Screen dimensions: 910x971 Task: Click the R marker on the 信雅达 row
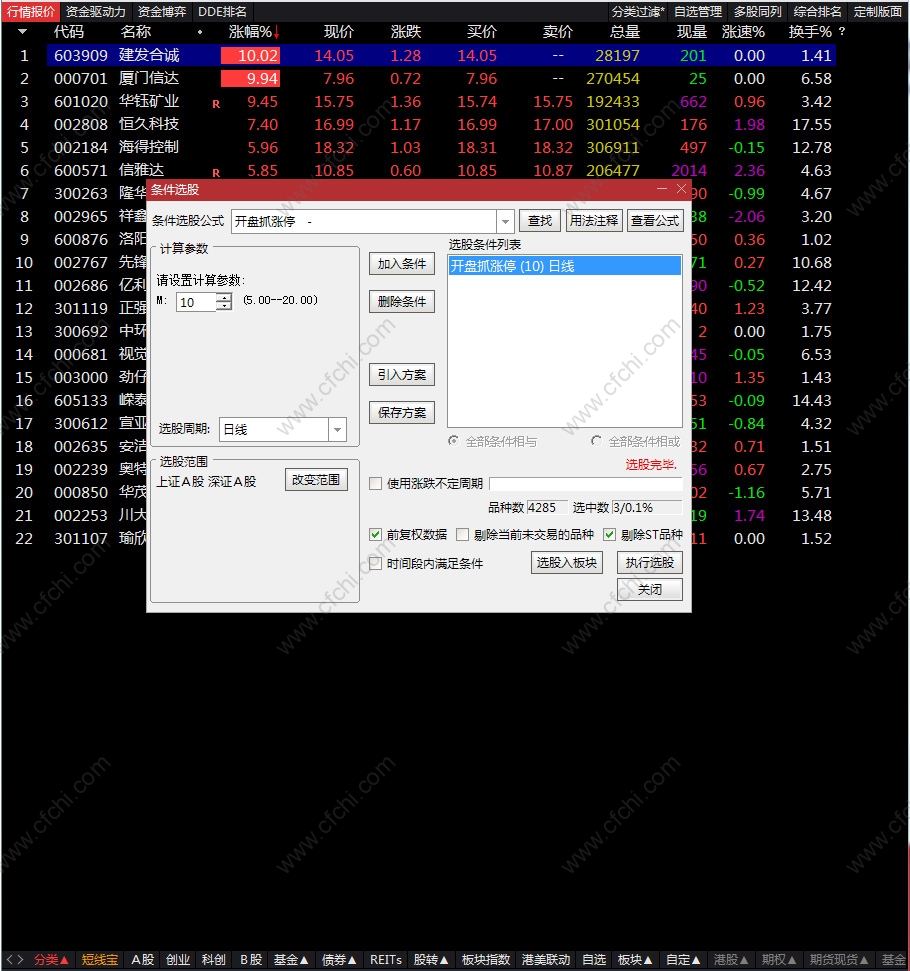[216, 173]
